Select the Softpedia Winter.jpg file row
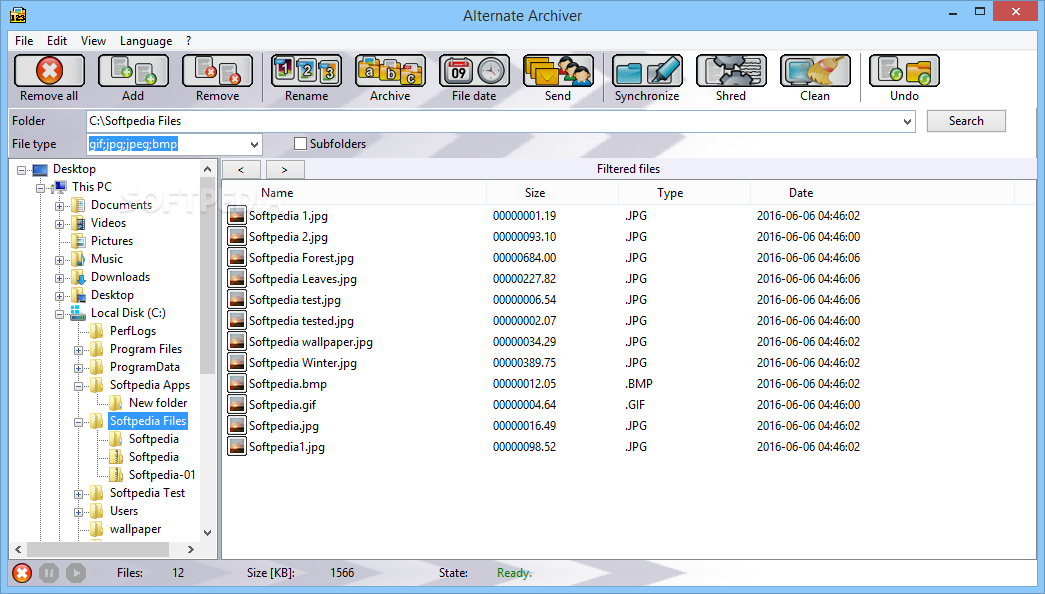Viewport: 1045px width, 594px height. (628, 363)
